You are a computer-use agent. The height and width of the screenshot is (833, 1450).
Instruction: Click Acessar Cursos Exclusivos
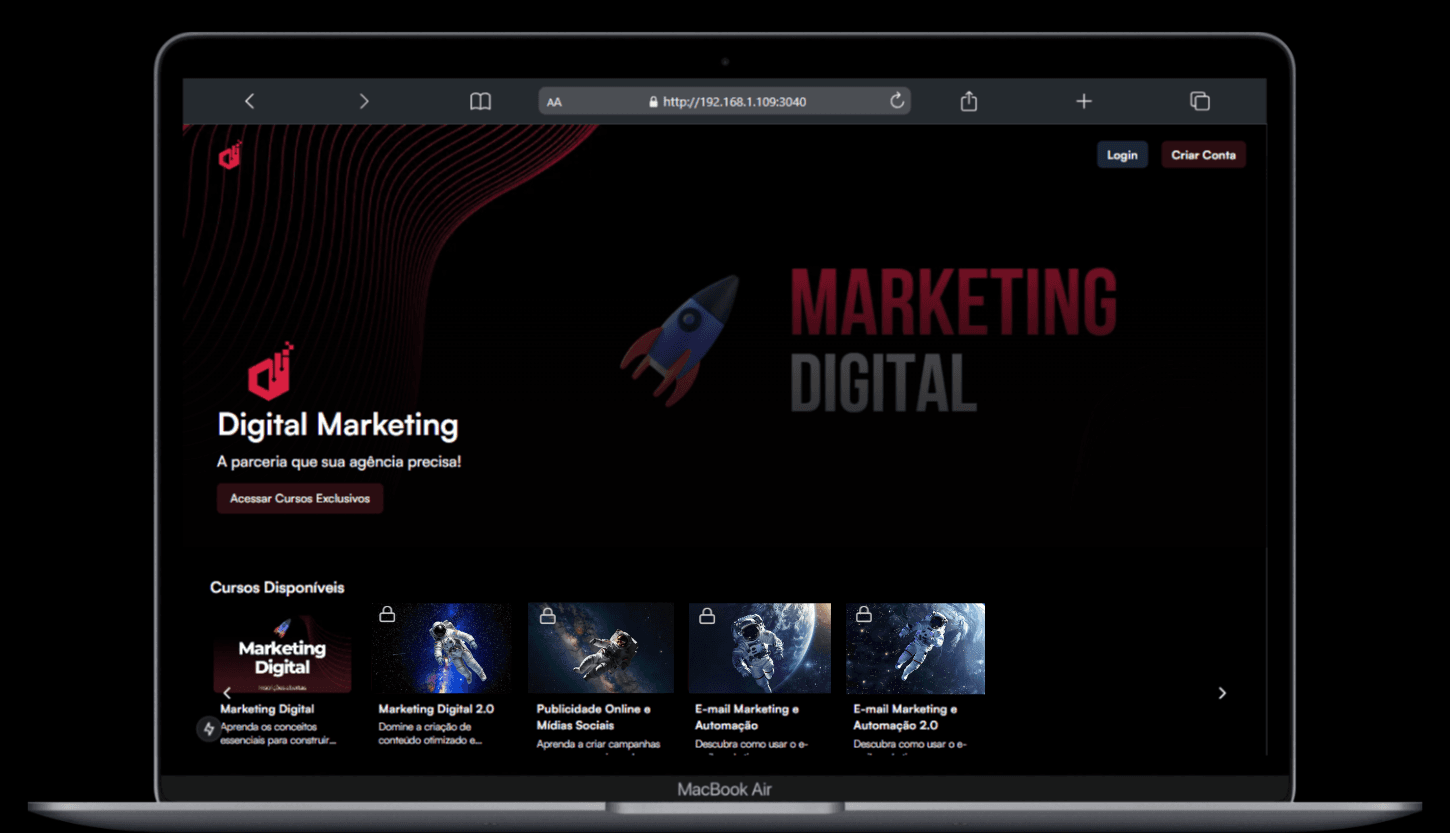click(299, 498)
